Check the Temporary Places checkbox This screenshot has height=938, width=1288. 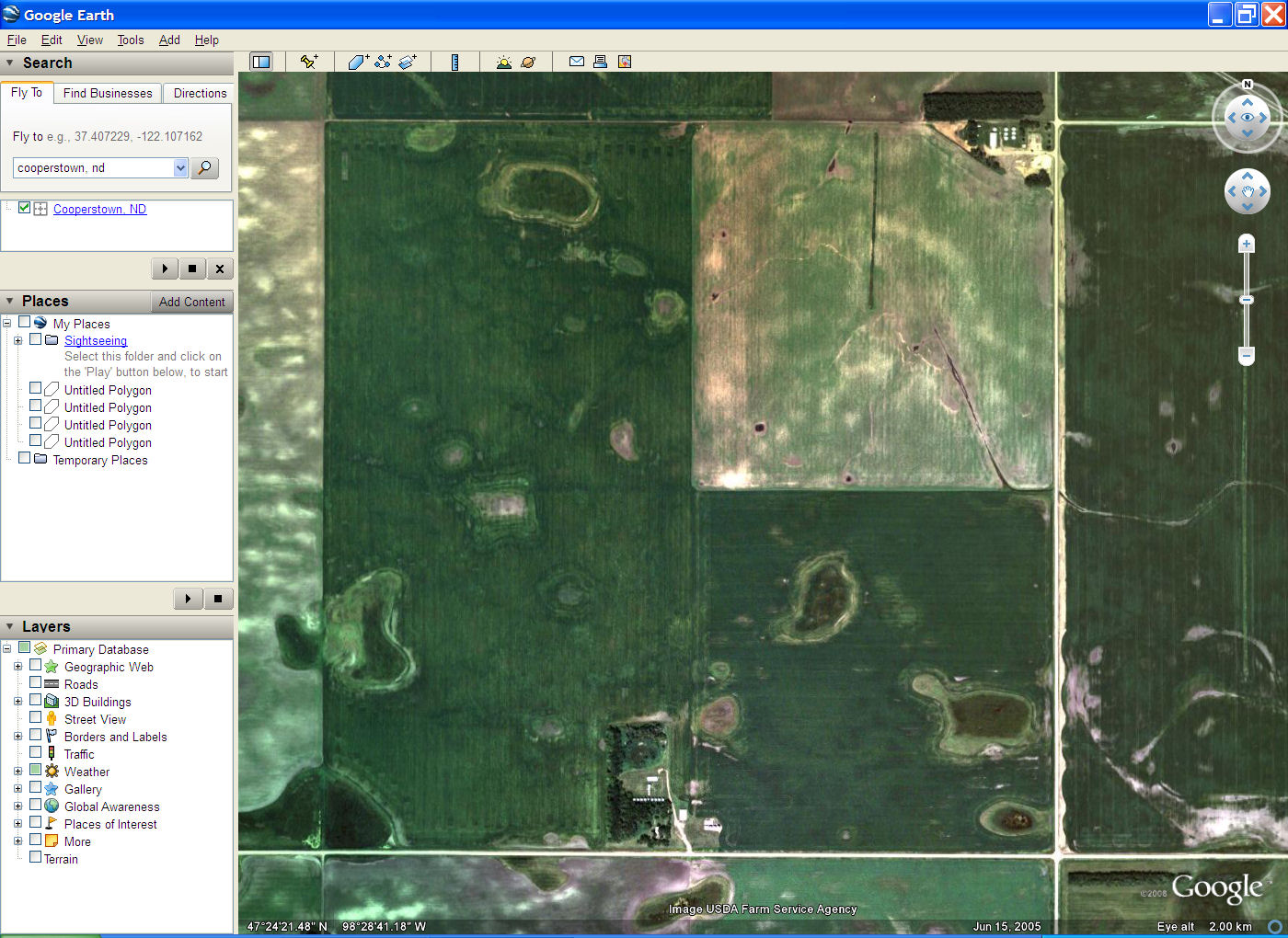pyautogui.click(x=24, y=458)
